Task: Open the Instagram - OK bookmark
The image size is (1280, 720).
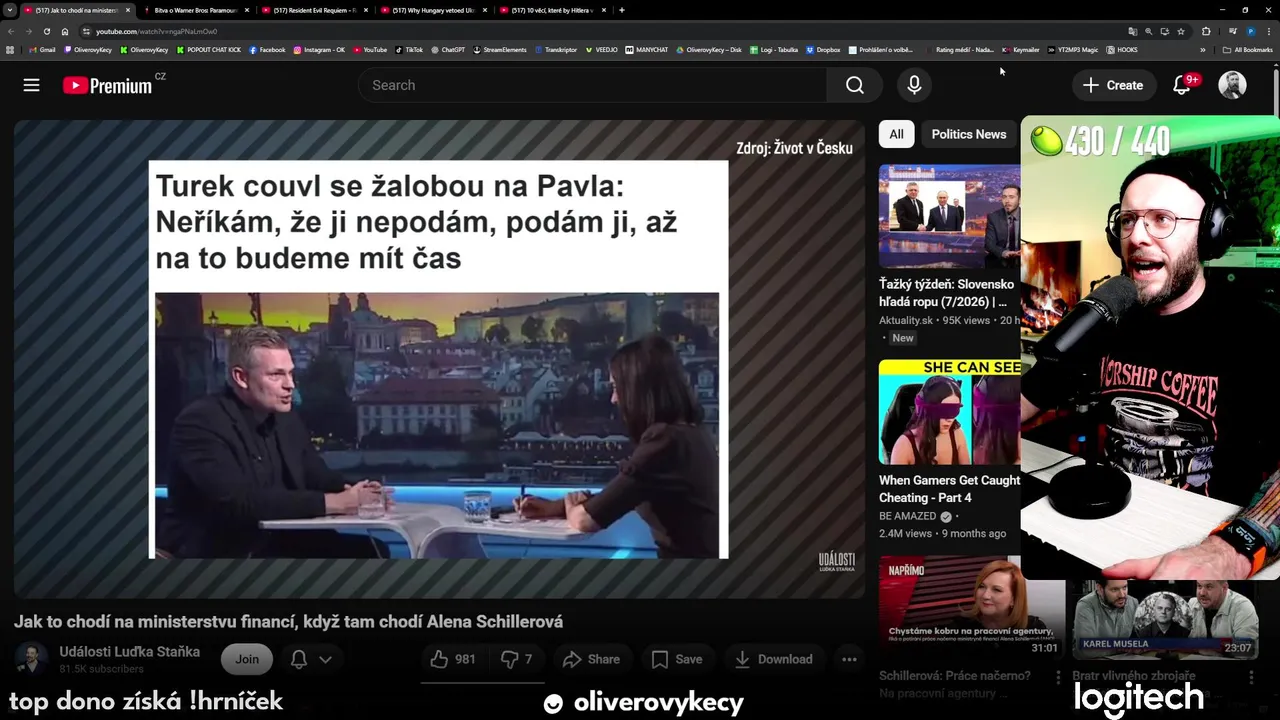Action: 319,49
